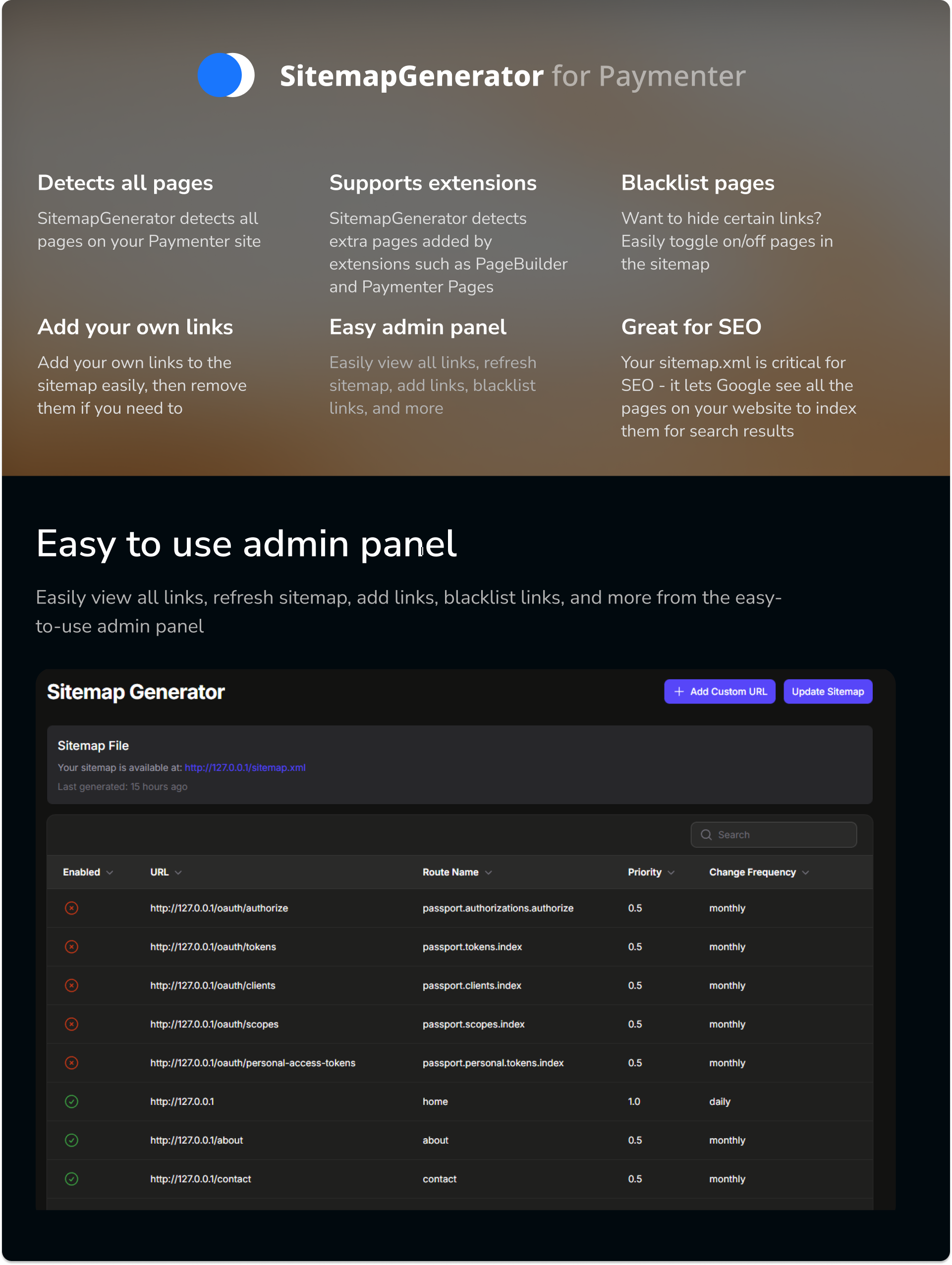Expand the URL column sort chevron
Screen dimensions: 952x1265
[178, 872]
